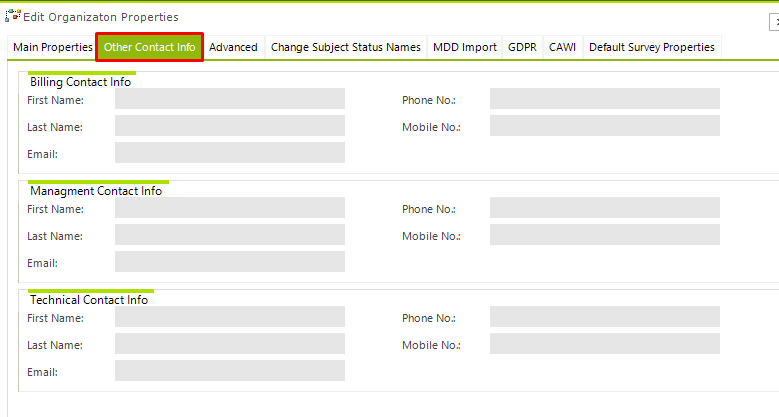Click the Edit Organizaton Properties title
This screenshot has width=779, height=417.
(101, 17)
